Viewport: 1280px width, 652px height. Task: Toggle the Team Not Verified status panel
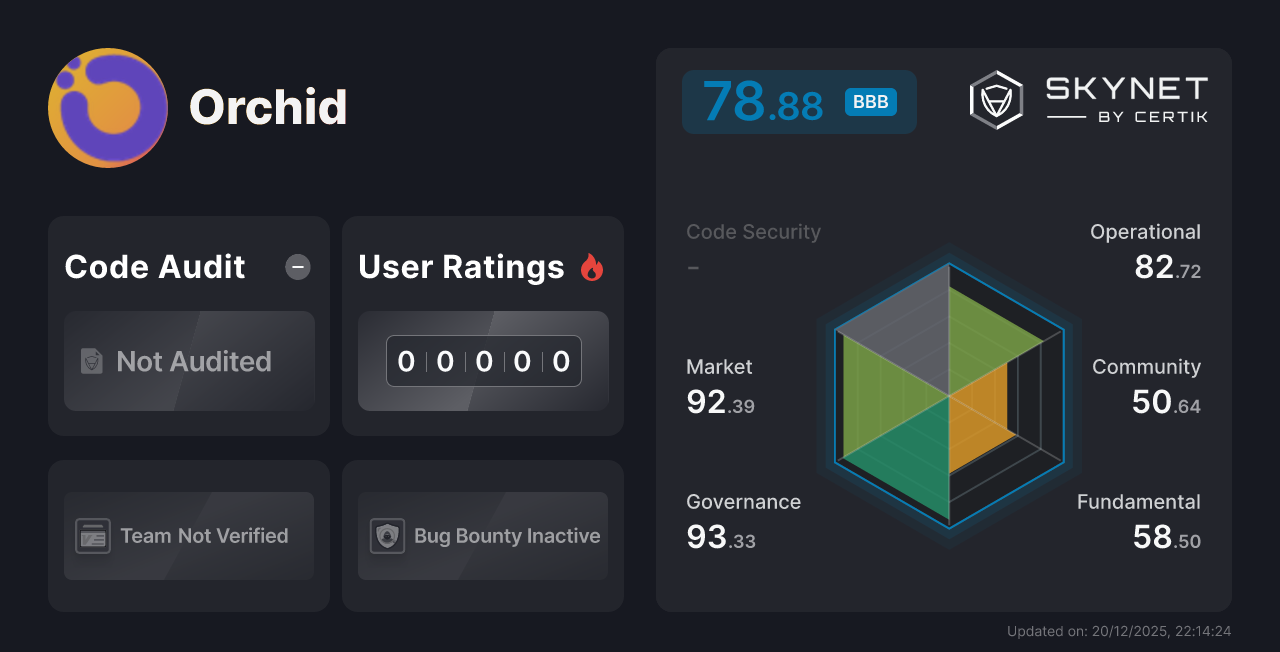point(188,535)
